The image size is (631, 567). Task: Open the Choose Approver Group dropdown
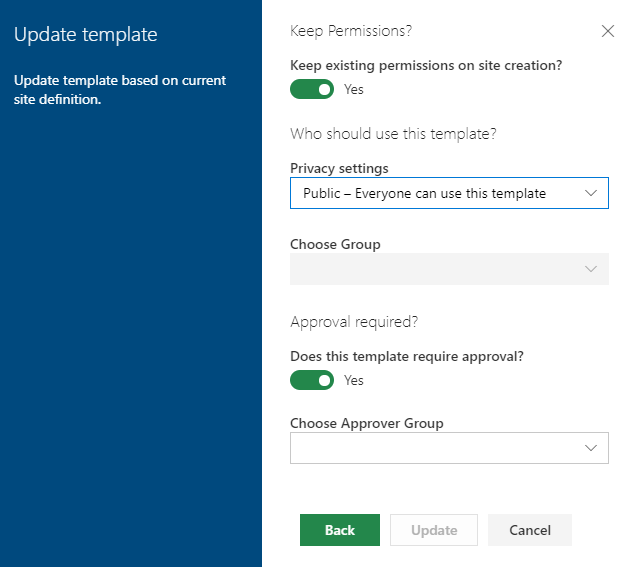coord(449,448)
